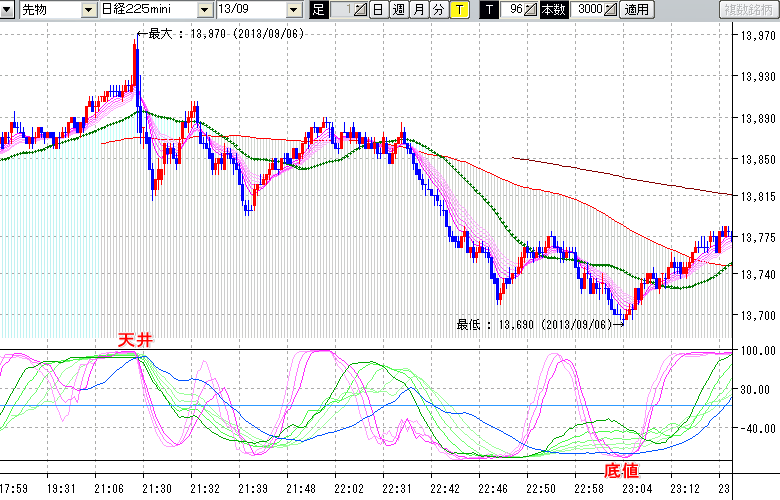Click the 底値 bottom marker on oscillator
780x500 pixels.
(619, 468)
